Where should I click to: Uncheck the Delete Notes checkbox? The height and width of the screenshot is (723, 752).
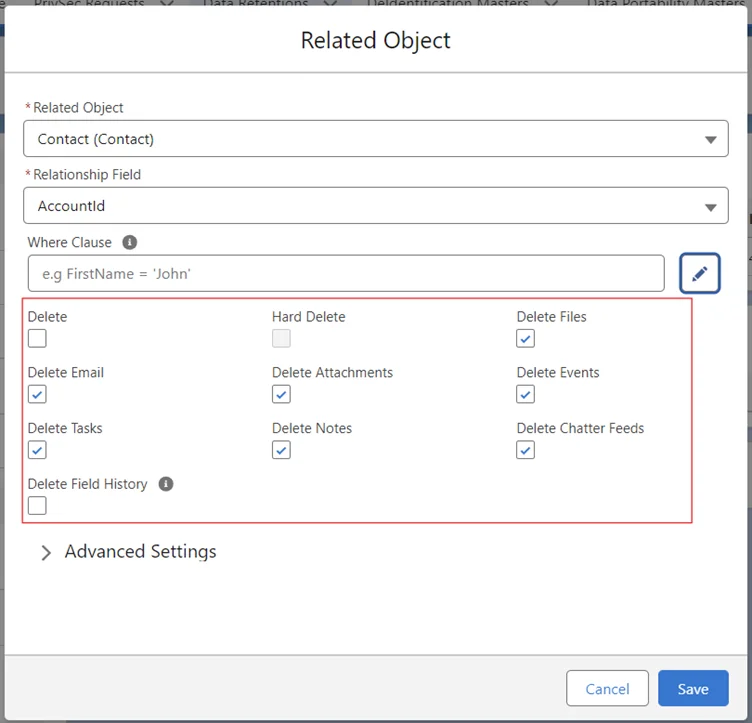click(282, 451)
